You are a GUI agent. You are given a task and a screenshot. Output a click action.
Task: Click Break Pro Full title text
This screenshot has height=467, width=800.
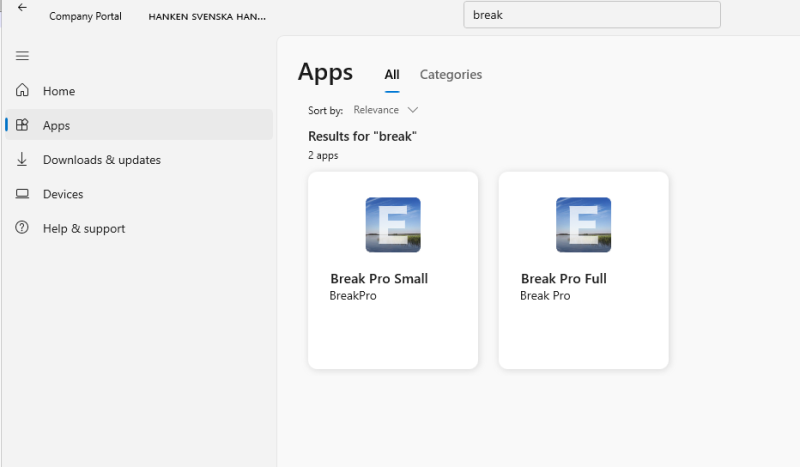tap(564, 279)
